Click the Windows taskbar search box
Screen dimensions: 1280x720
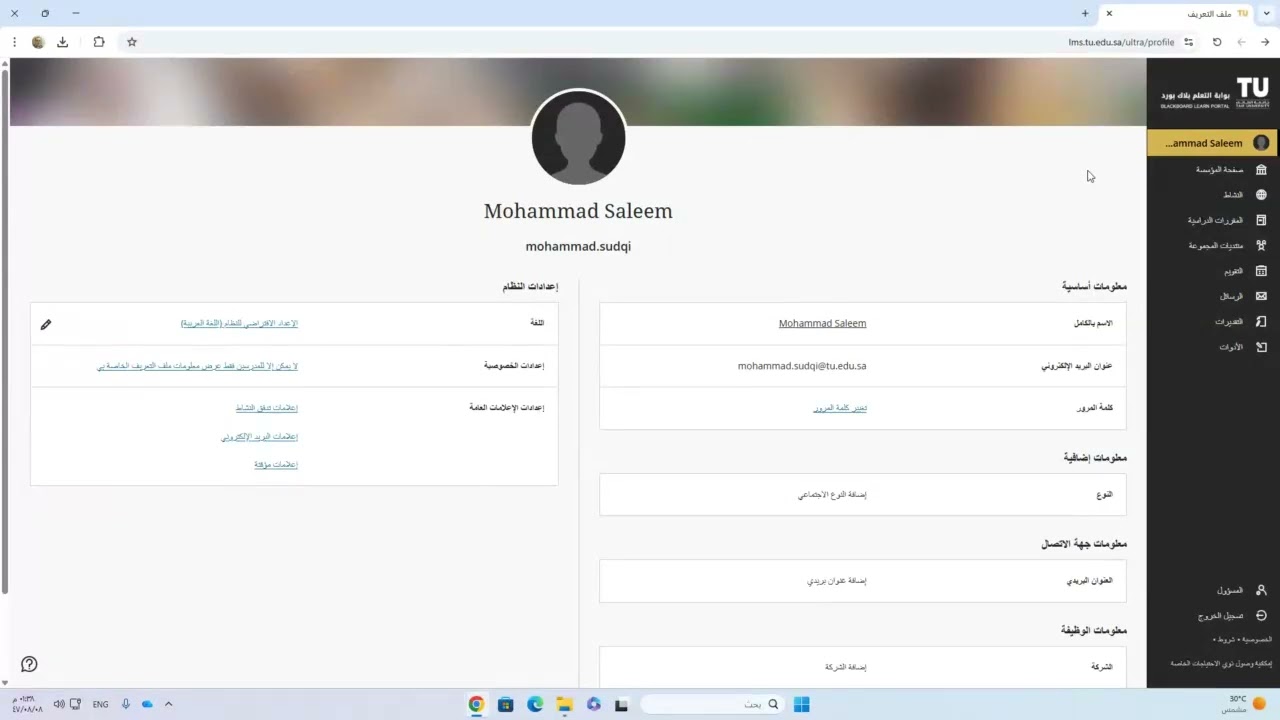[712, 704]
